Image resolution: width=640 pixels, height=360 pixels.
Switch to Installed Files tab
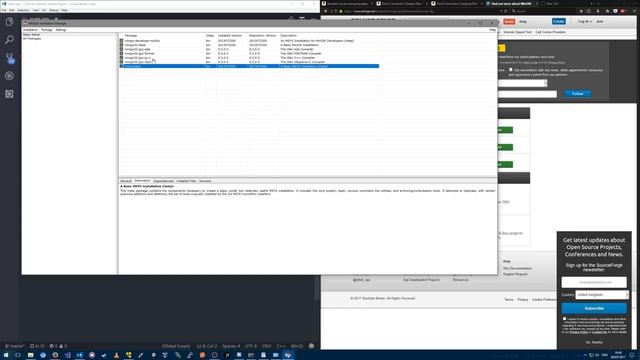coord(187,181)
